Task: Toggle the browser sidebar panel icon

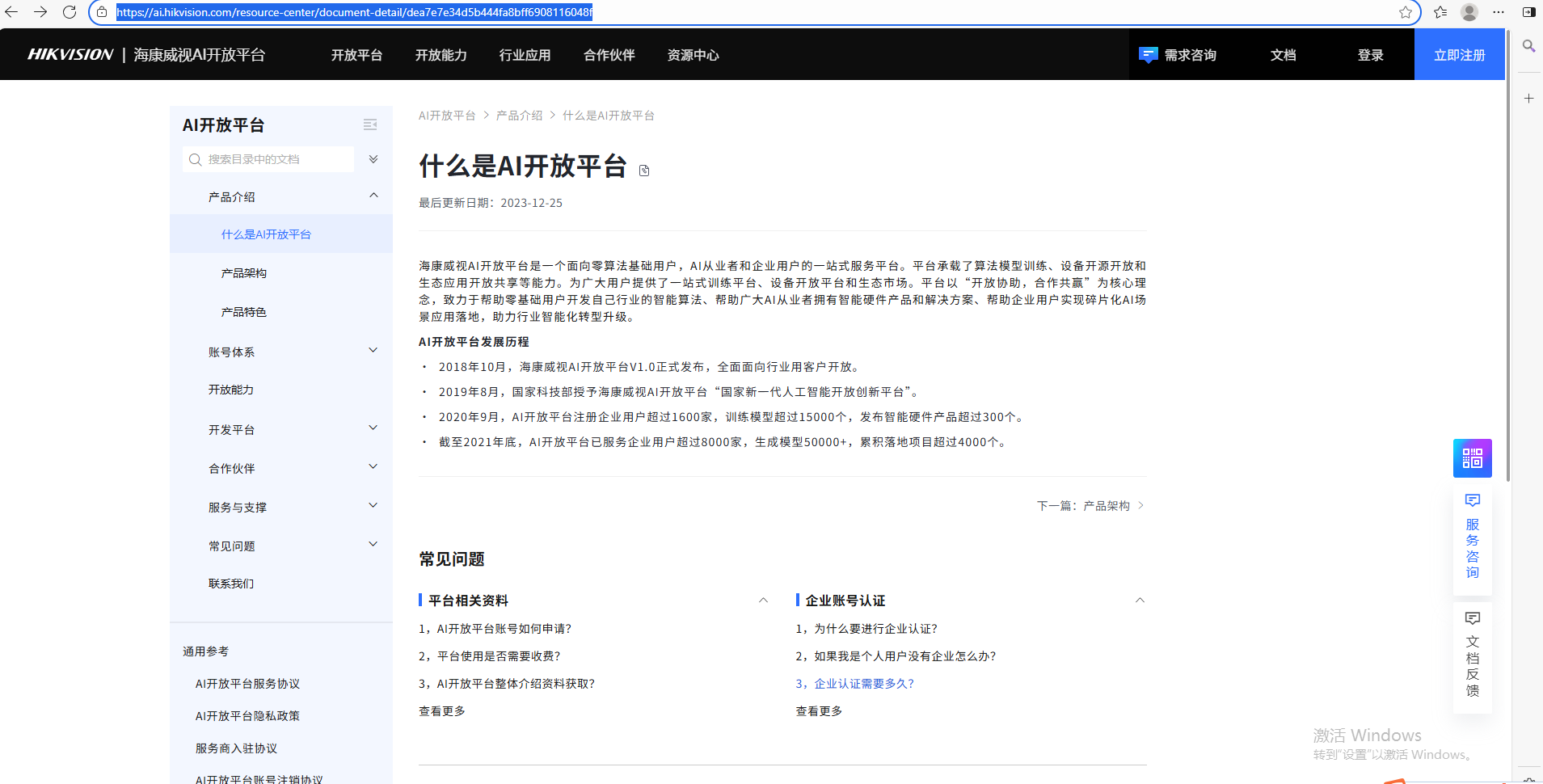Action: [1528, 12]
